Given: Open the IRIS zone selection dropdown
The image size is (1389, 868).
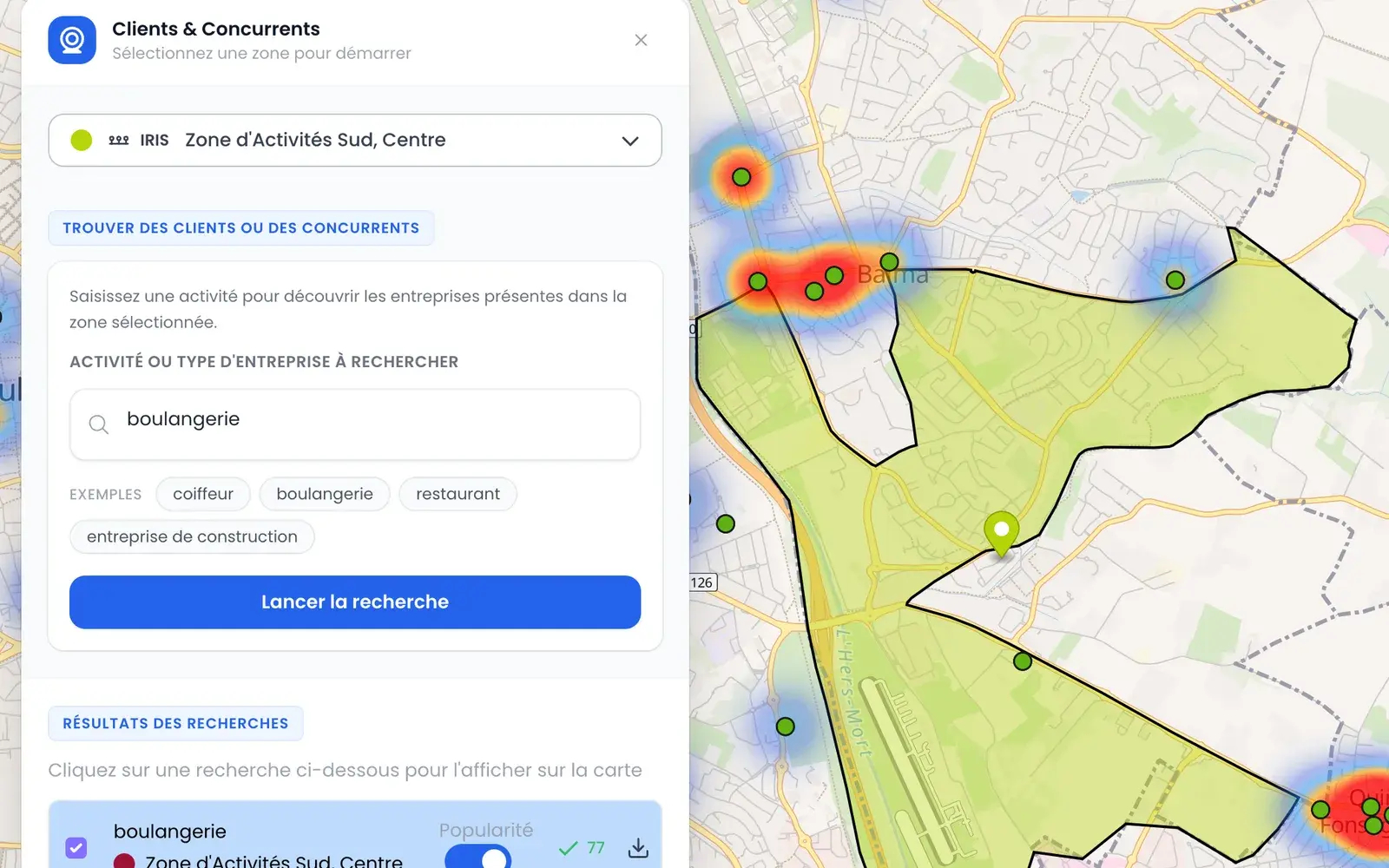Looking at the screenshot, I should point(355,140).
